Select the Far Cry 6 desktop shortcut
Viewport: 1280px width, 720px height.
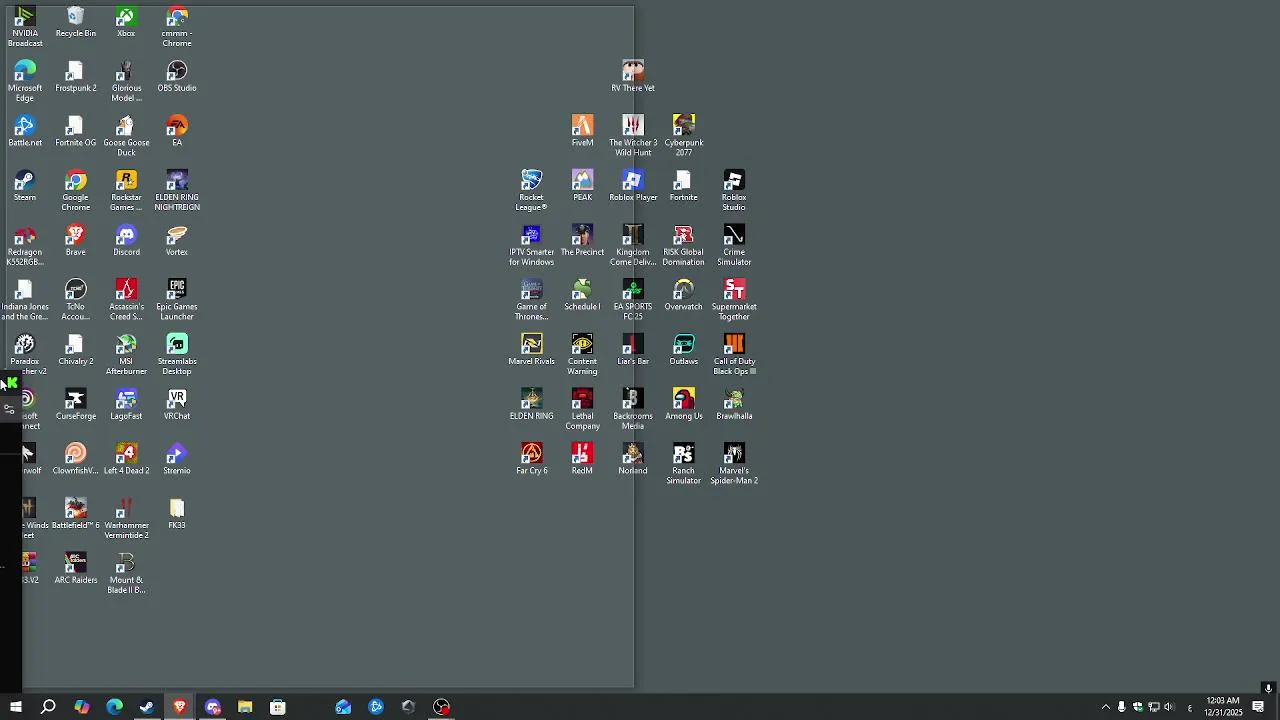pyautogui.click(x=531, y=460)
